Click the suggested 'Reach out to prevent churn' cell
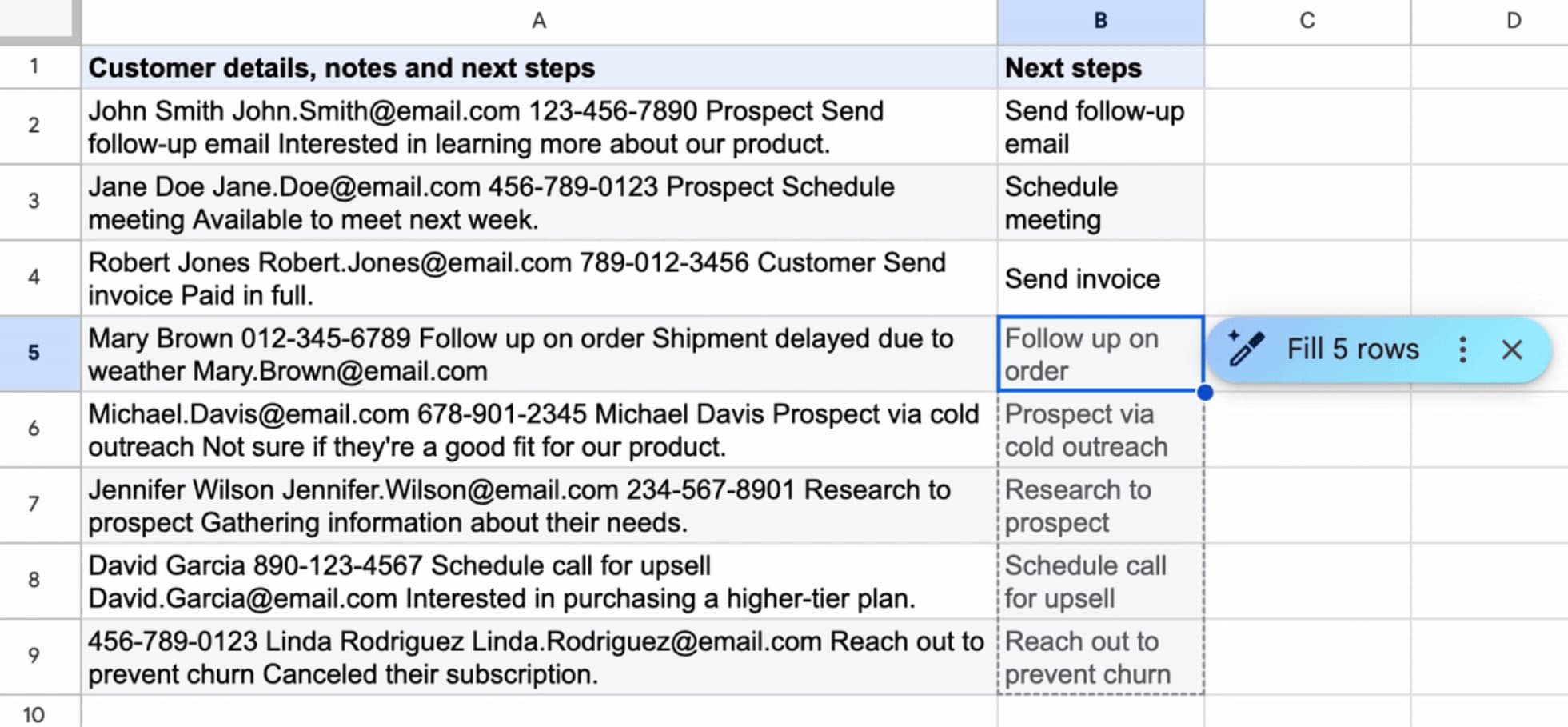The height and width of the screenshot is (727, 1568). click(x=1100, y=657)
